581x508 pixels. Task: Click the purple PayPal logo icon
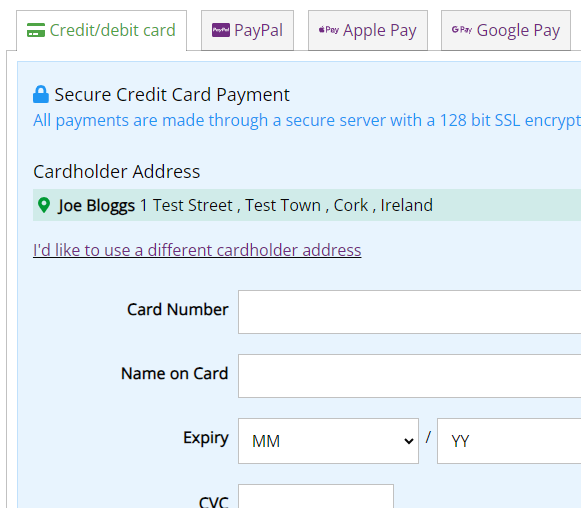(221, 30)
